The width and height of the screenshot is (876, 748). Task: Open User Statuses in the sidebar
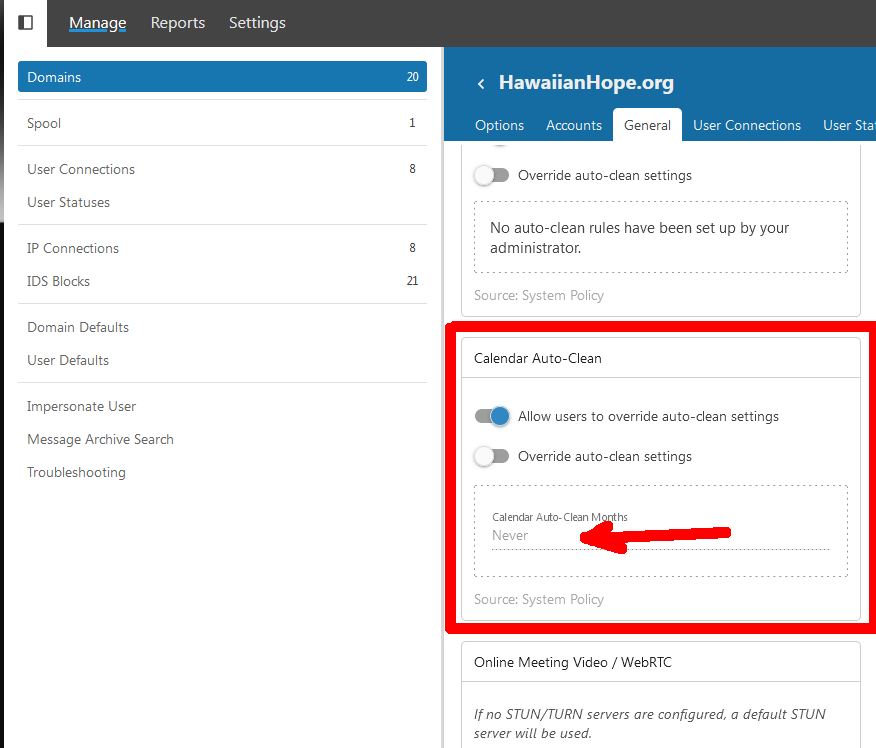click(x=68, y=202)
